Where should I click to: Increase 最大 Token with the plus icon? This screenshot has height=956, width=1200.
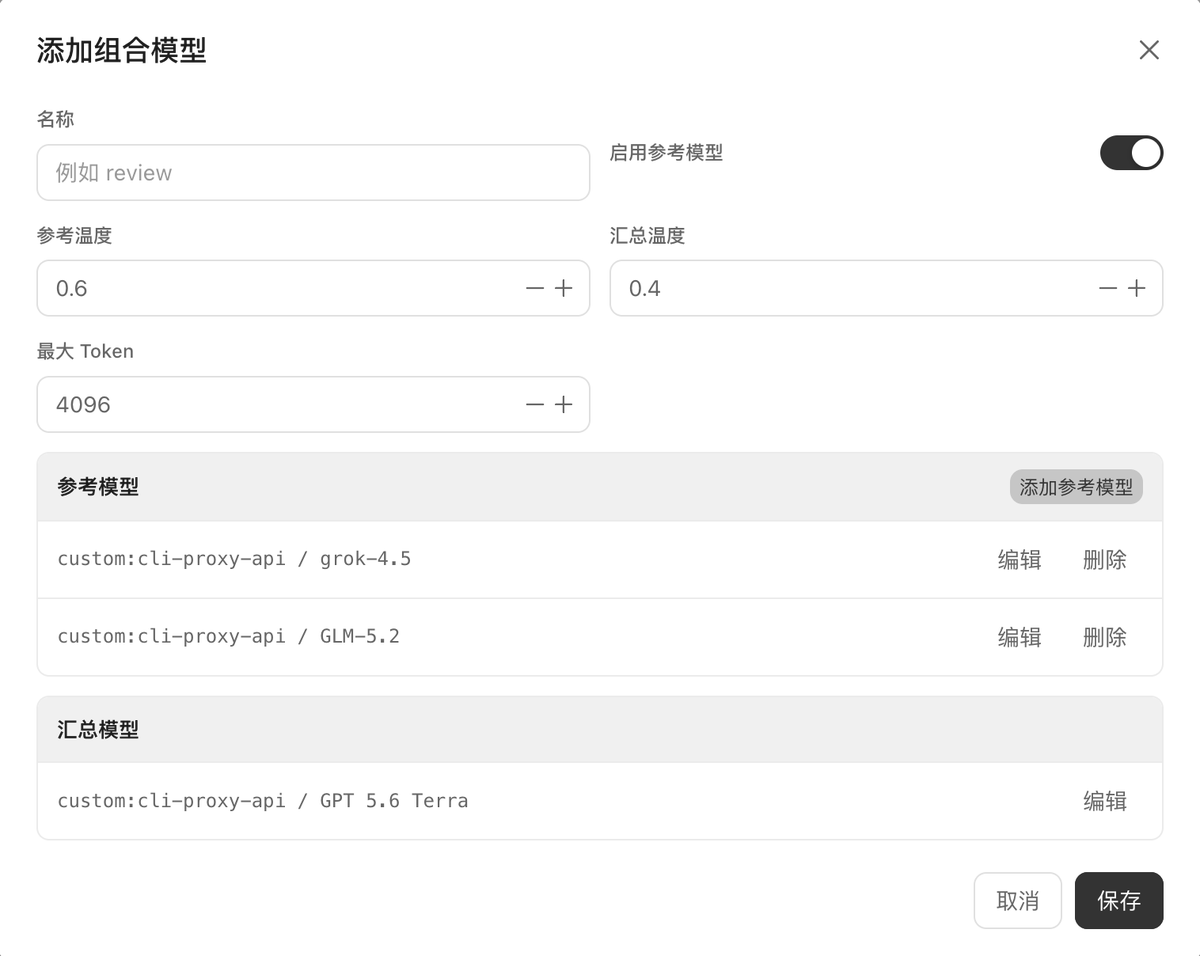click(563, 405)
